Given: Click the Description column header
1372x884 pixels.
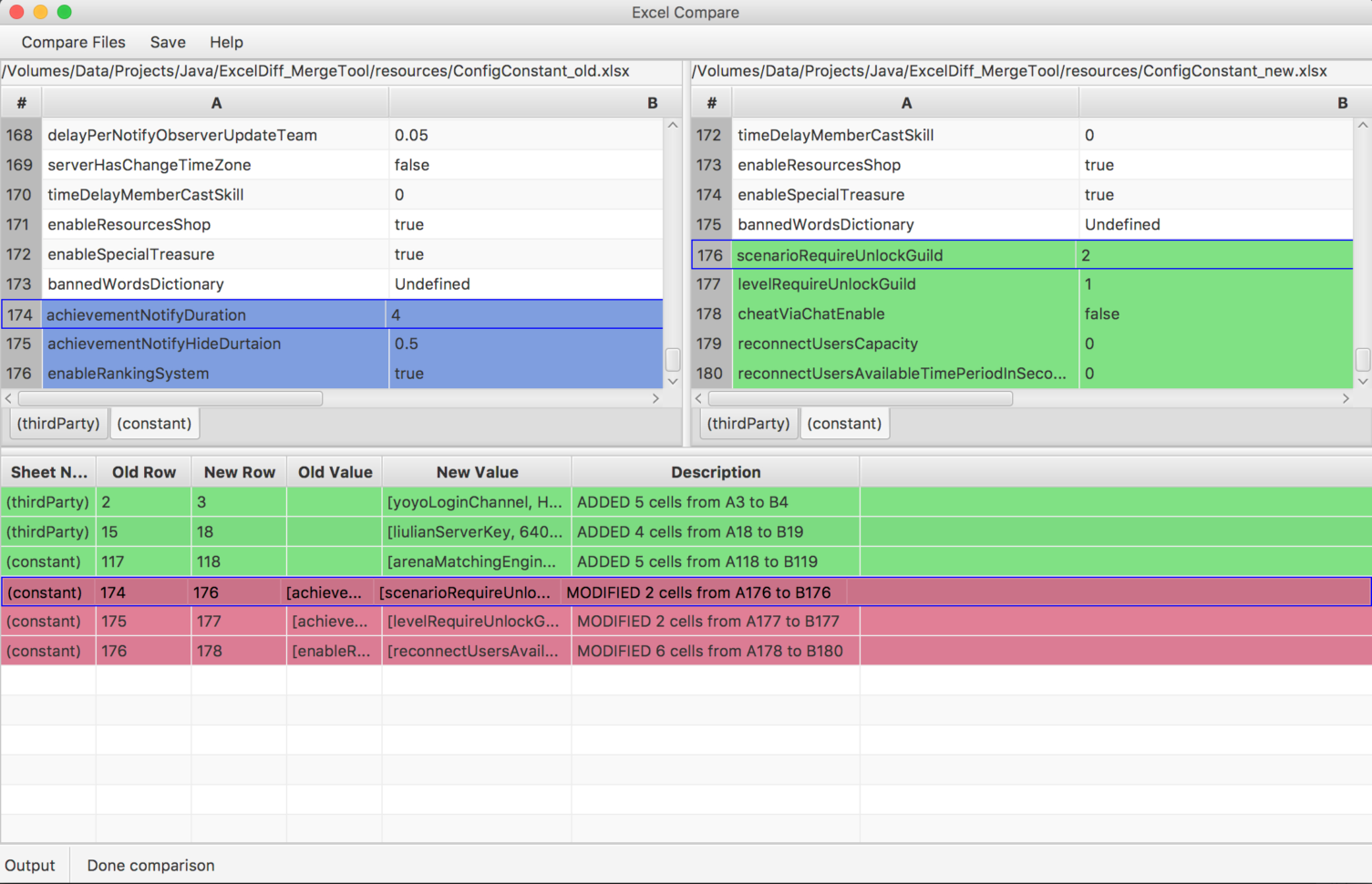Looking at the screenshot, I should coord(716,471).
